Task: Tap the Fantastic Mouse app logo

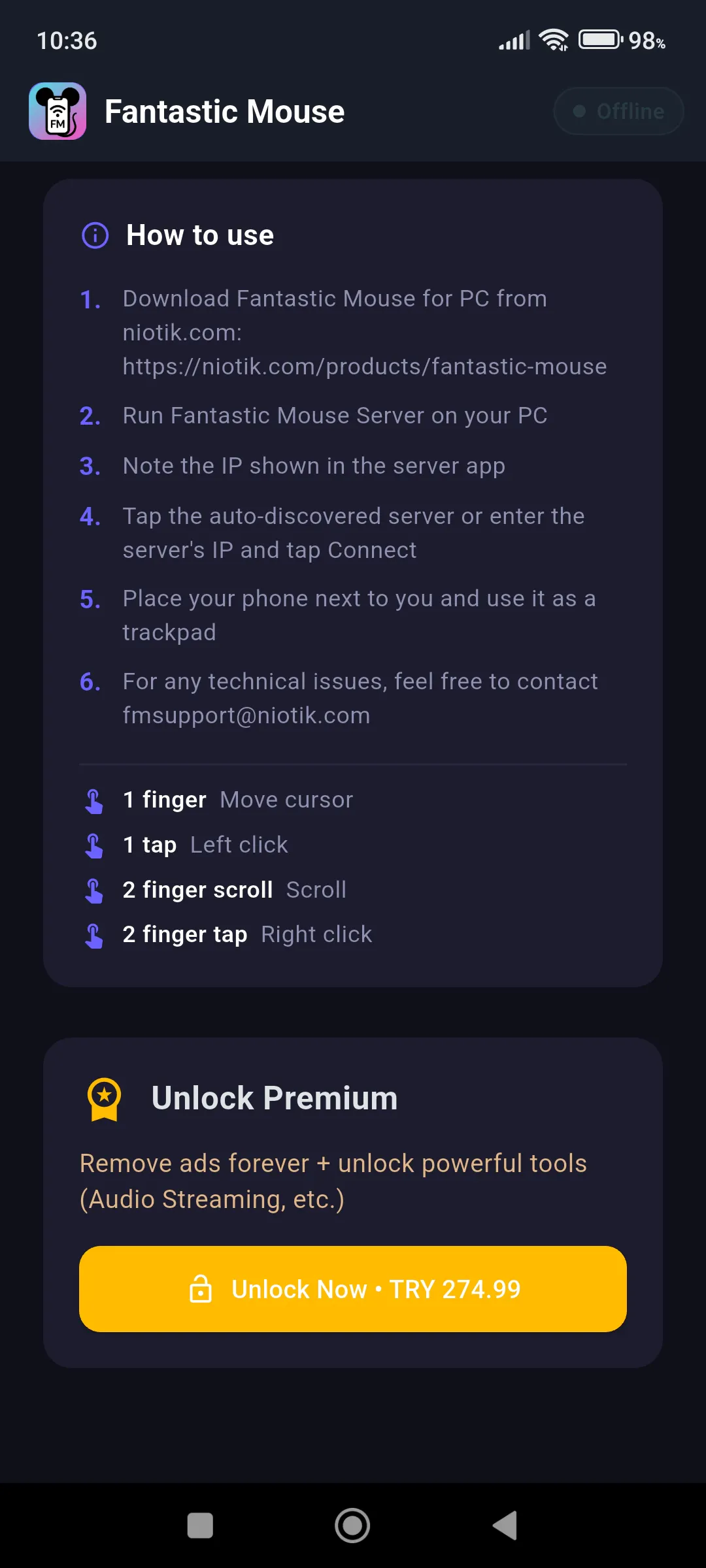Action: 58,111
